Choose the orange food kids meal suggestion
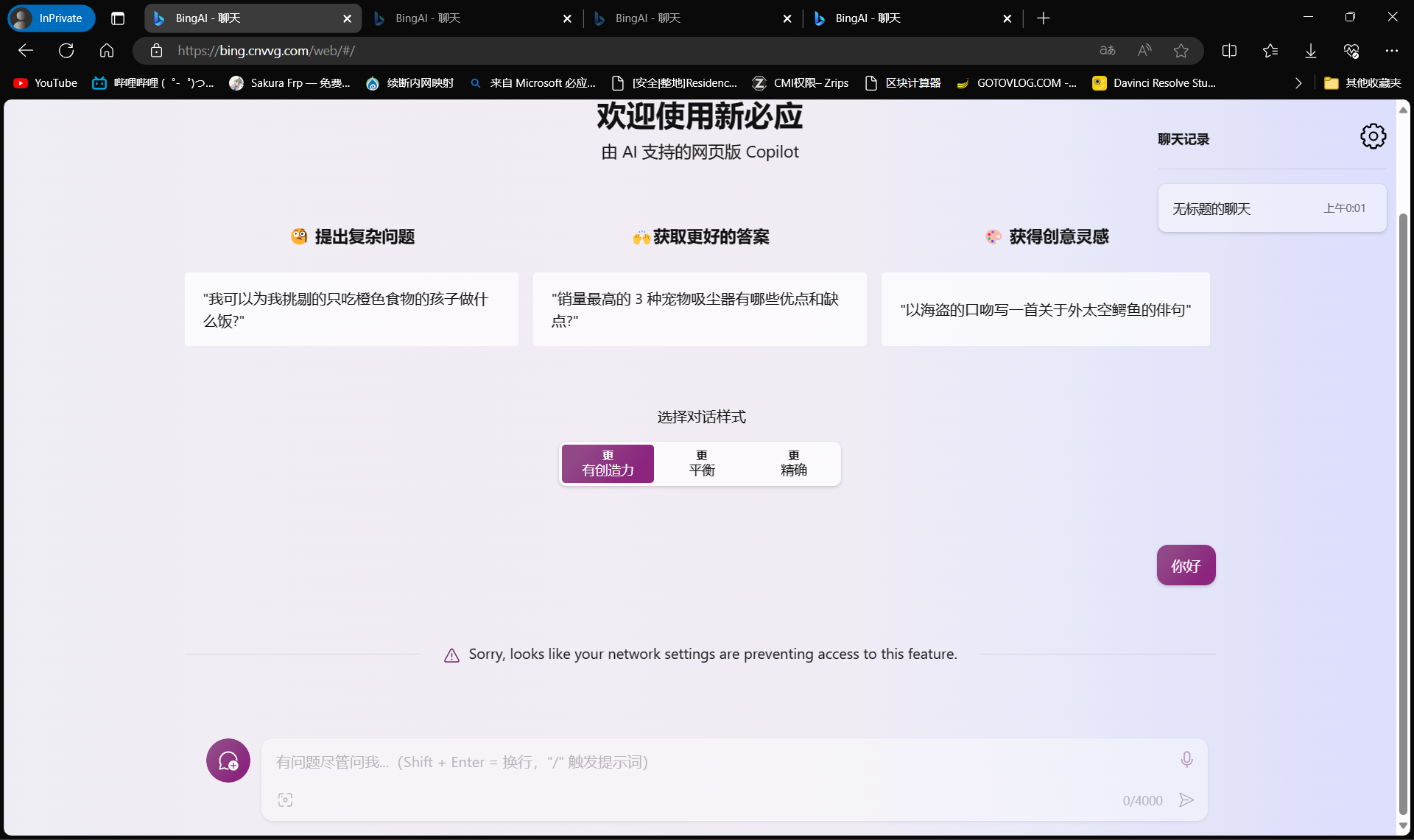Image resolution: width=1414 pixels, height=840 pixels. click(351, 309)
